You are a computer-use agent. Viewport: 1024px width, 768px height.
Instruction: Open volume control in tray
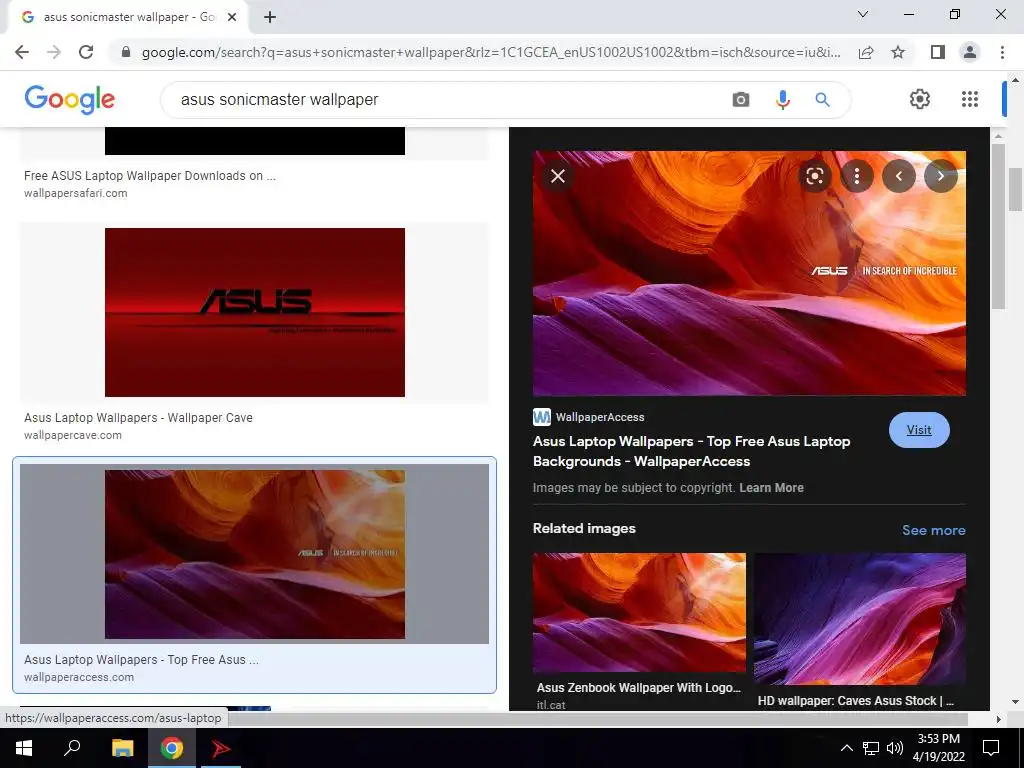pyautogui.click(x=895, y=748)
